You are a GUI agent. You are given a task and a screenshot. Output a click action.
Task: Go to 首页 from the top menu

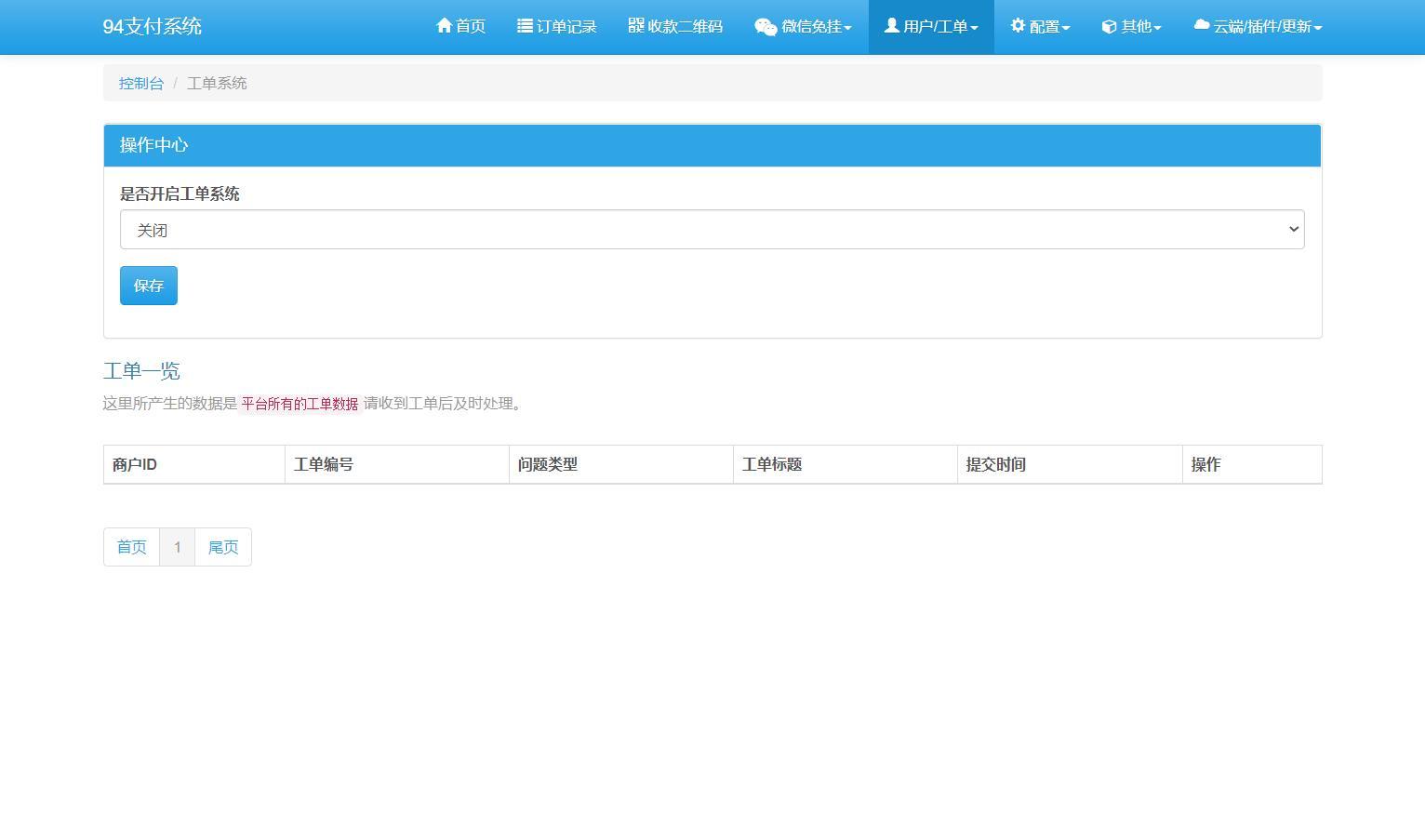pyautogui.click(x=460, y=26)
